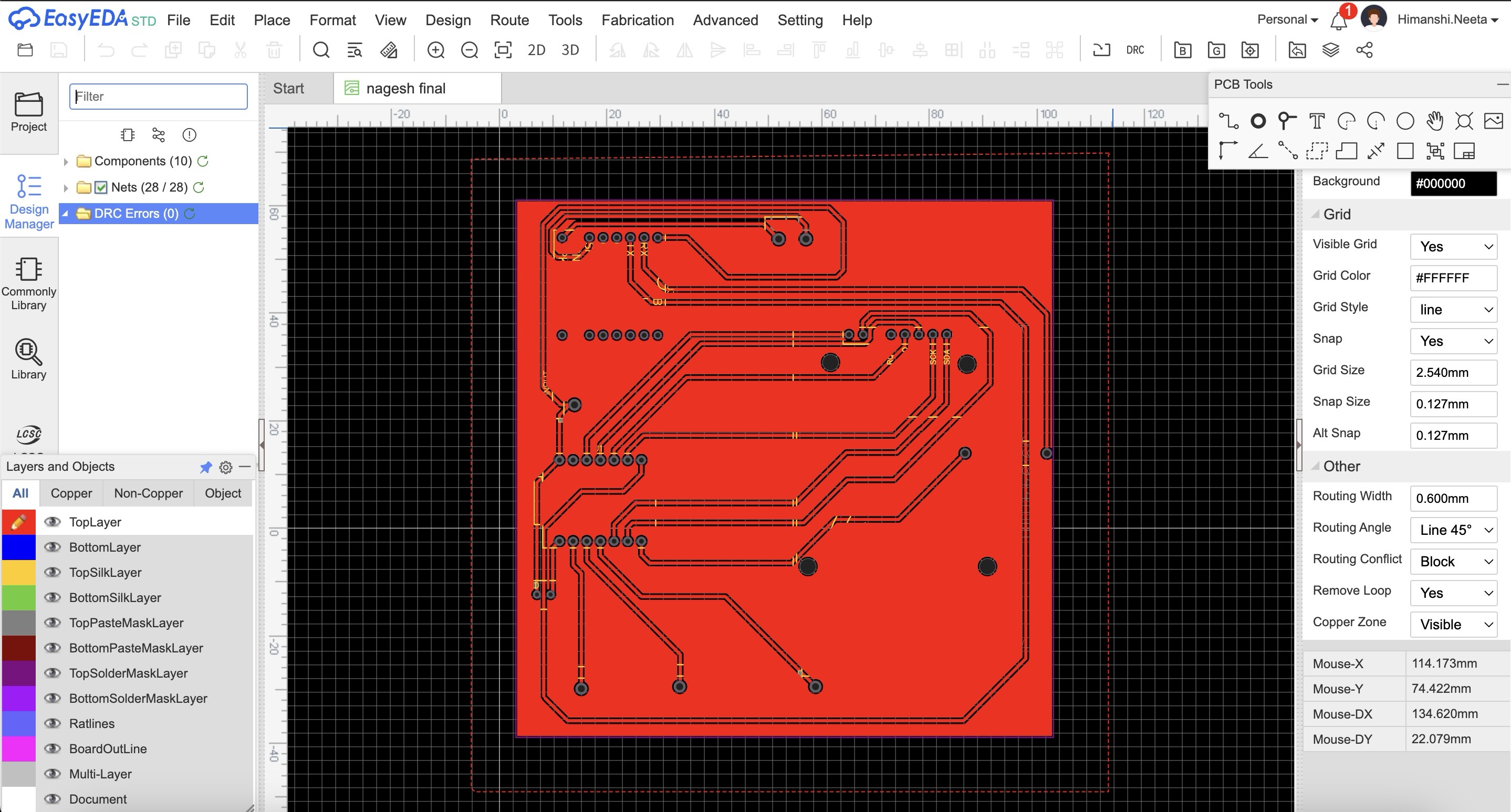The width and height of the screenshot is (1511, 812).
Task: Click the Share icon in toolbar
Action: (1364, 50)
